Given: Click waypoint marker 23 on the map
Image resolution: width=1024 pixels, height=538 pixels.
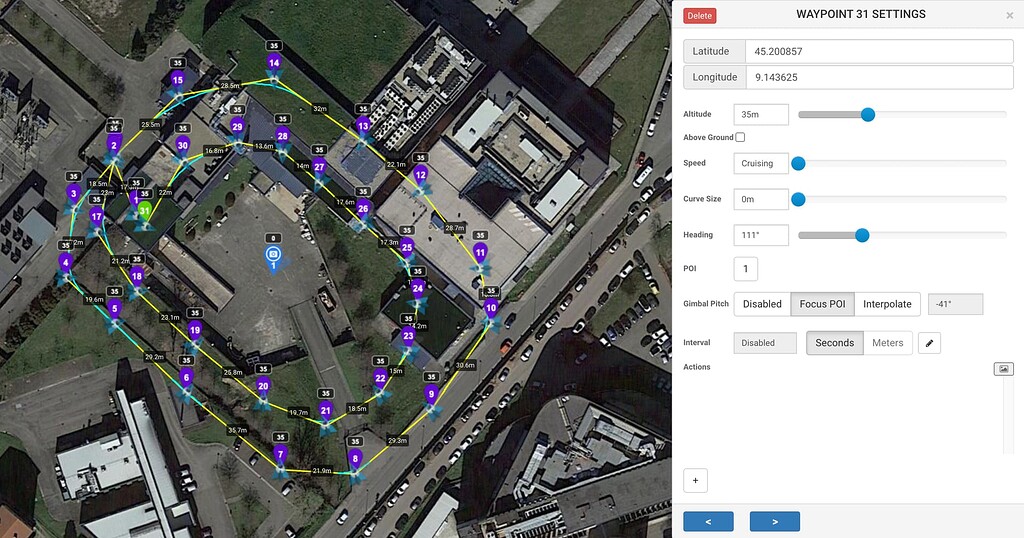Looking at the screenshot, I should [x=408, y=337].
